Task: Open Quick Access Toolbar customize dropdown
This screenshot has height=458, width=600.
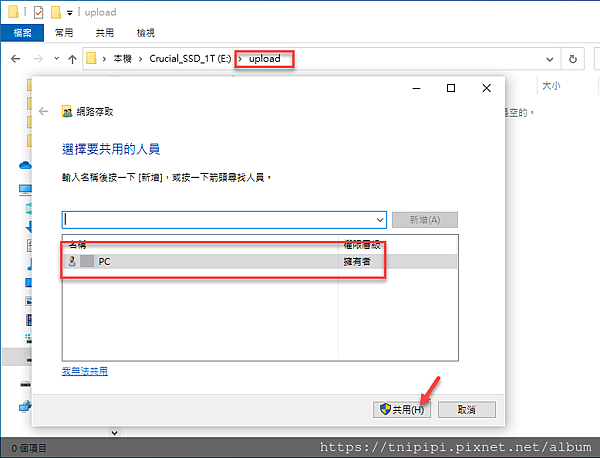Action: (x=70, y=13)
